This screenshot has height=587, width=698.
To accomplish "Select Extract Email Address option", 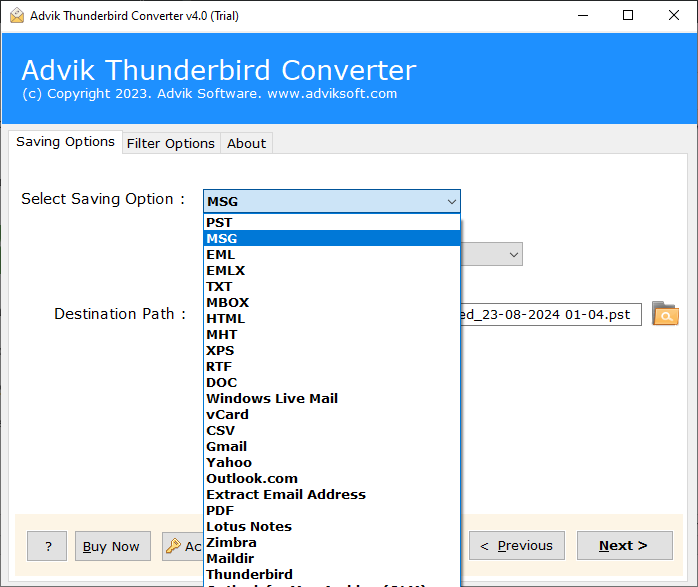I will (x=332, y=495).
